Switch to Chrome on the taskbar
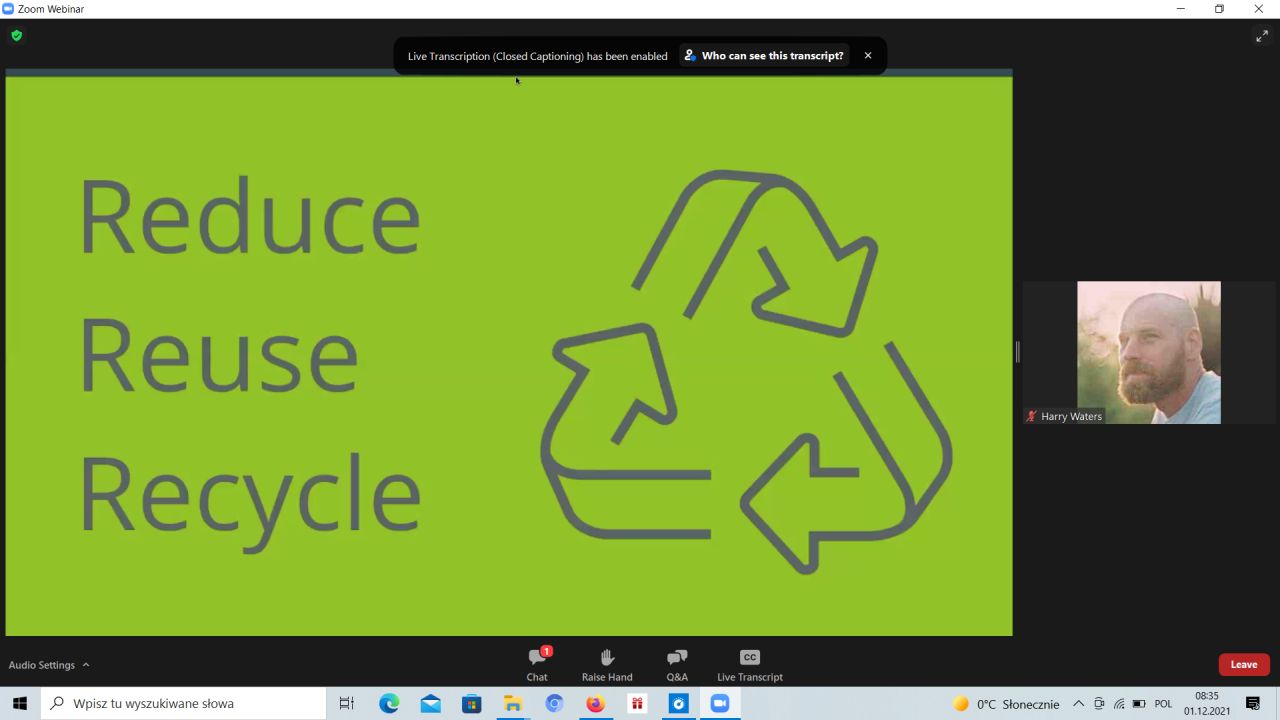1280x720 pixels. coord(554,704)
